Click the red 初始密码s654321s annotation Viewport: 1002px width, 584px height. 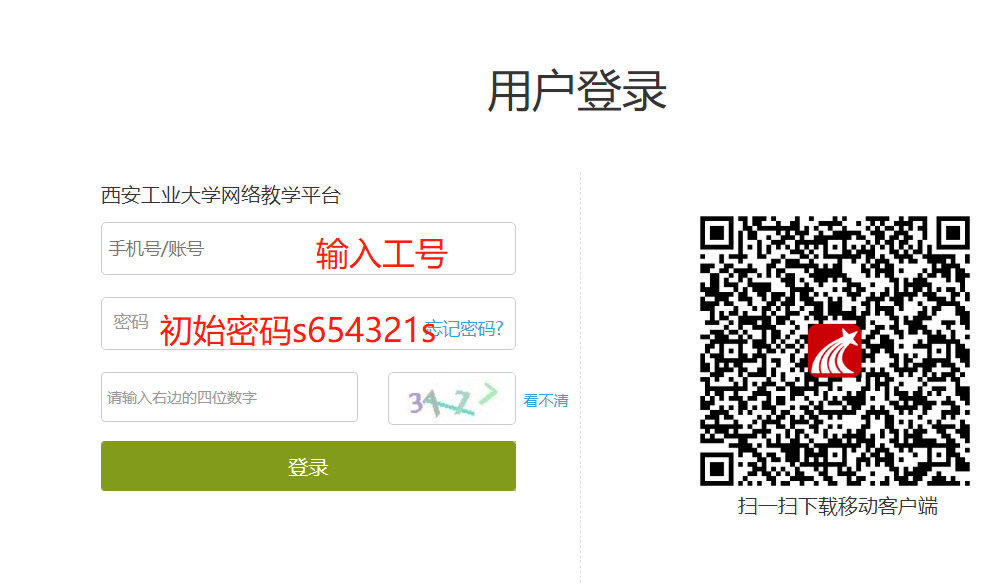(298, 331)
